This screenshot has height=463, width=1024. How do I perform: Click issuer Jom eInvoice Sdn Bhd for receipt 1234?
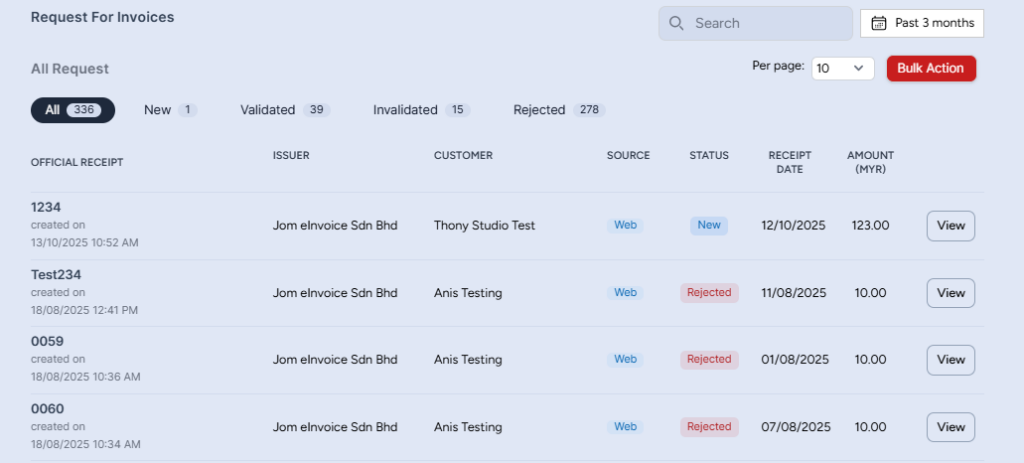[x=335, y=225]
